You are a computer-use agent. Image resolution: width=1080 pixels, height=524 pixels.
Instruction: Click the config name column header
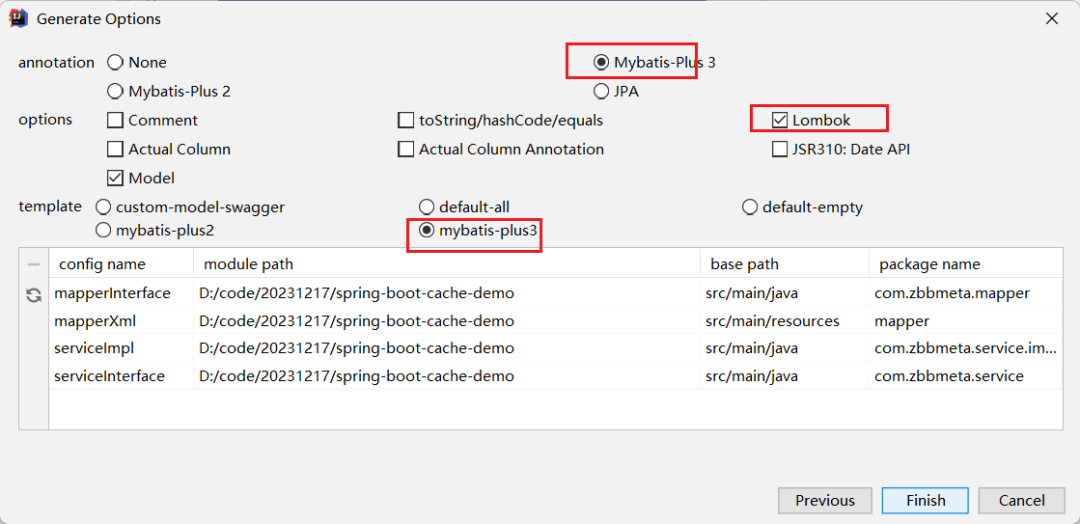[121, 264]
